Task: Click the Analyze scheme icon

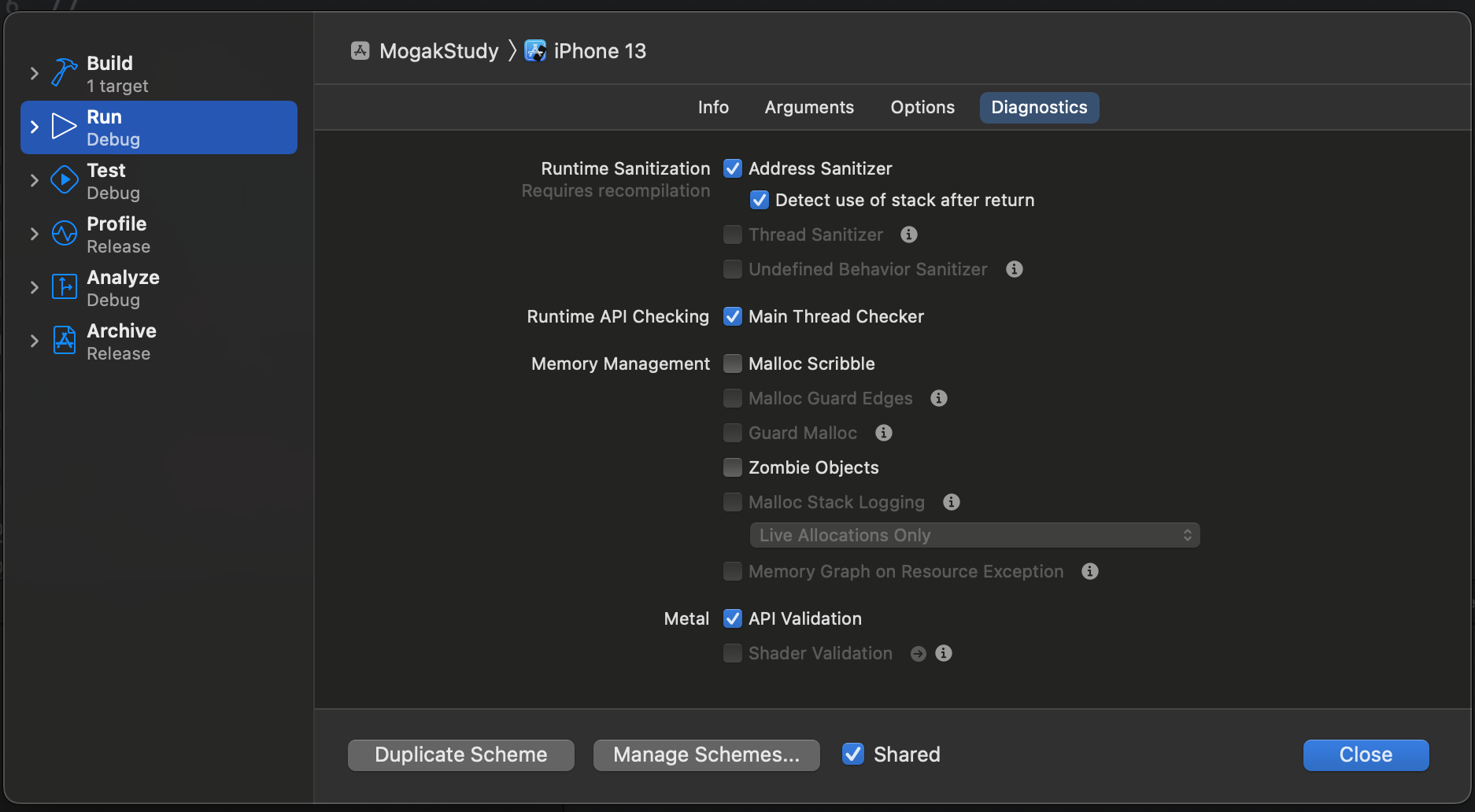Action: (63, 287)
